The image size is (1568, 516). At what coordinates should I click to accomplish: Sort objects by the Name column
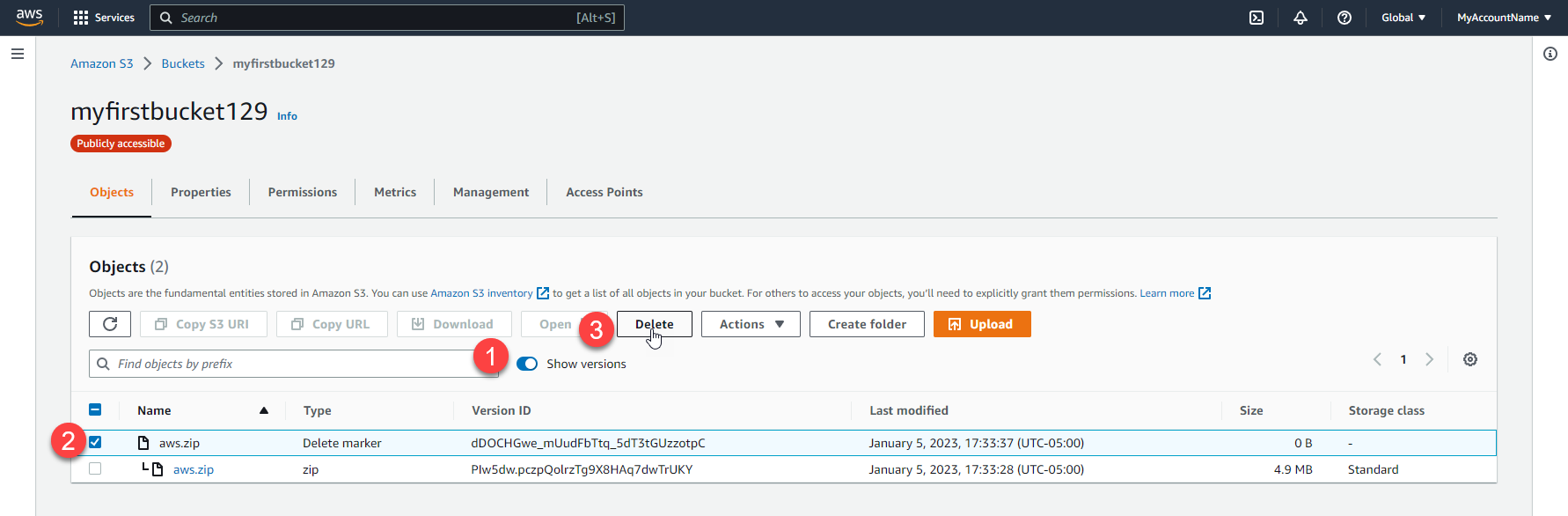pos(155,410)
